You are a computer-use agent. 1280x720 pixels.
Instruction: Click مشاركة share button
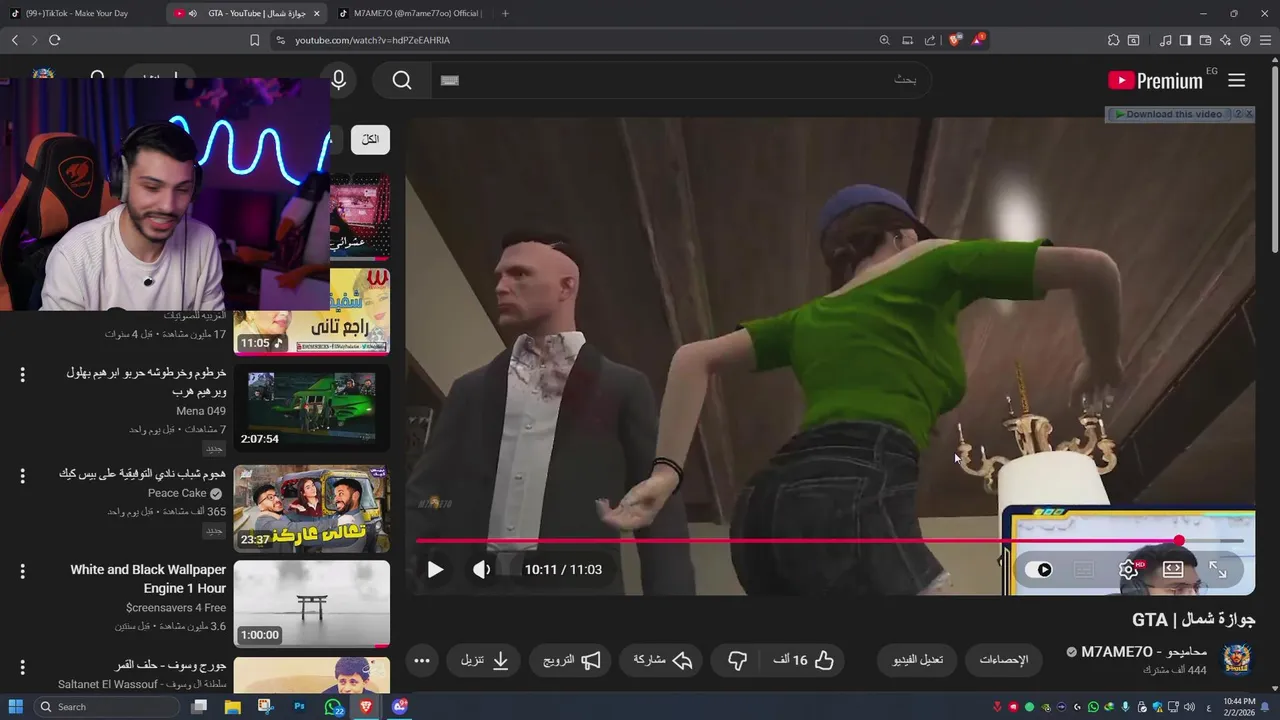[x=663, y=660]
